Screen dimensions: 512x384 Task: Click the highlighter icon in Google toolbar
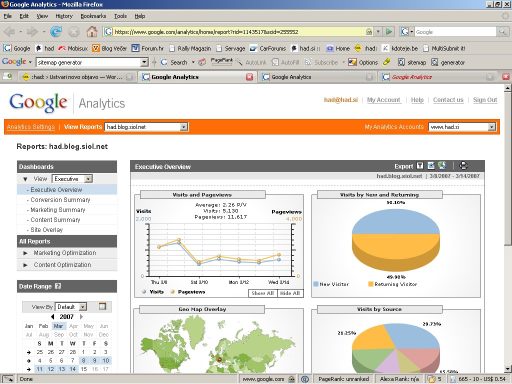387,62
